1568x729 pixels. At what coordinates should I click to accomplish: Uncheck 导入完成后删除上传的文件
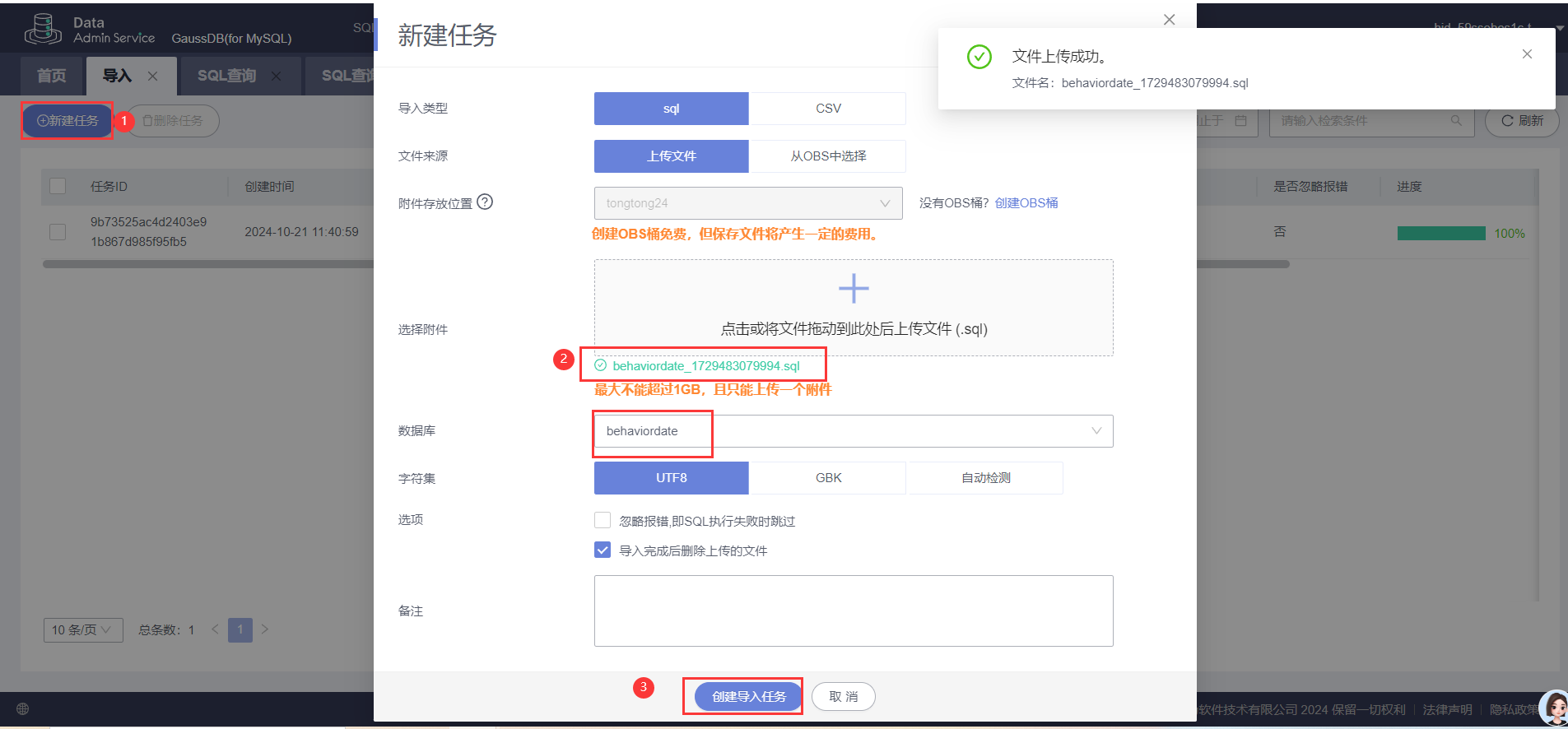pos(603,550)
